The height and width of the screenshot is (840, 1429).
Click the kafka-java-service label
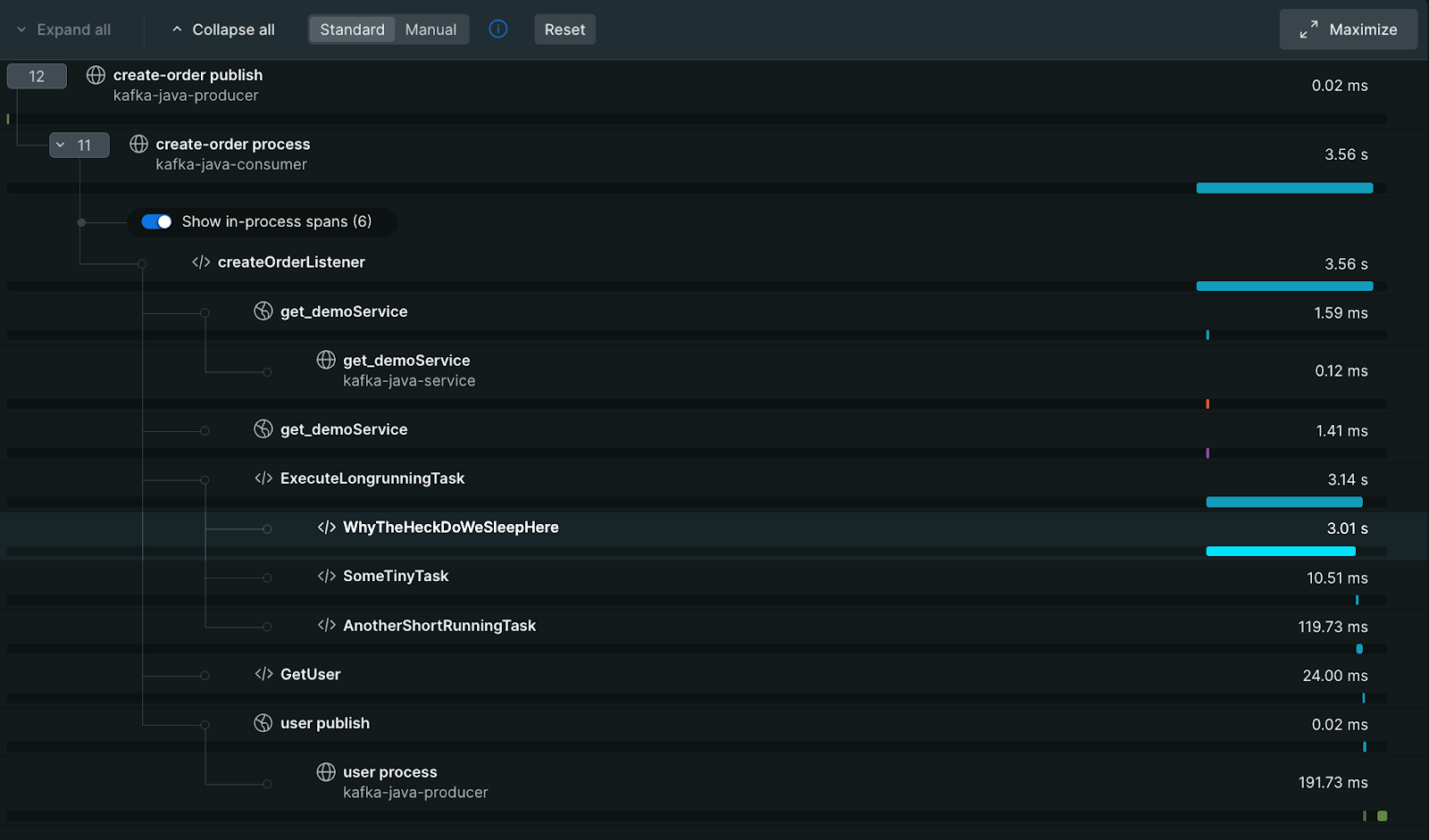click(x=409, y=380)
